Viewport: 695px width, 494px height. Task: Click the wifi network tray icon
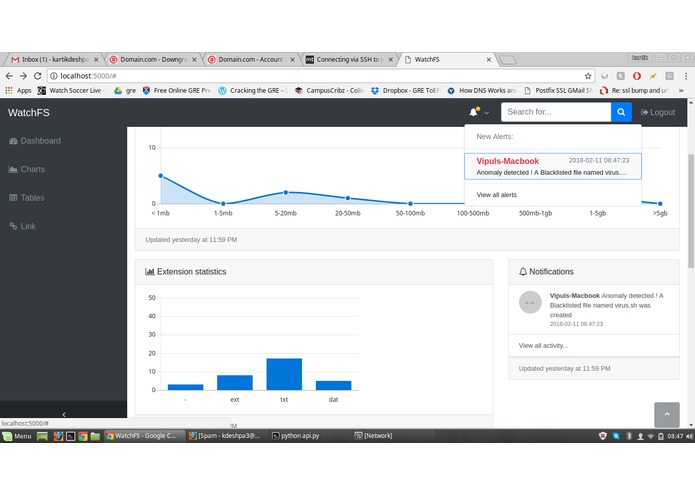[x=651, y=436]
